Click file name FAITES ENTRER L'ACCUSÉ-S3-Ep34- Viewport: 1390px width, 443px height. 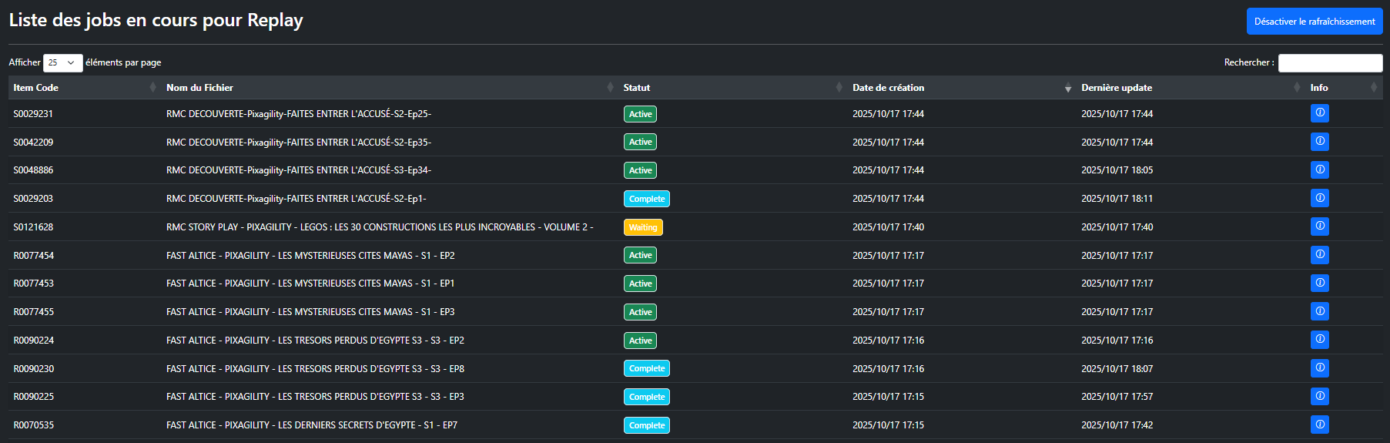click(x=299, y=170)
